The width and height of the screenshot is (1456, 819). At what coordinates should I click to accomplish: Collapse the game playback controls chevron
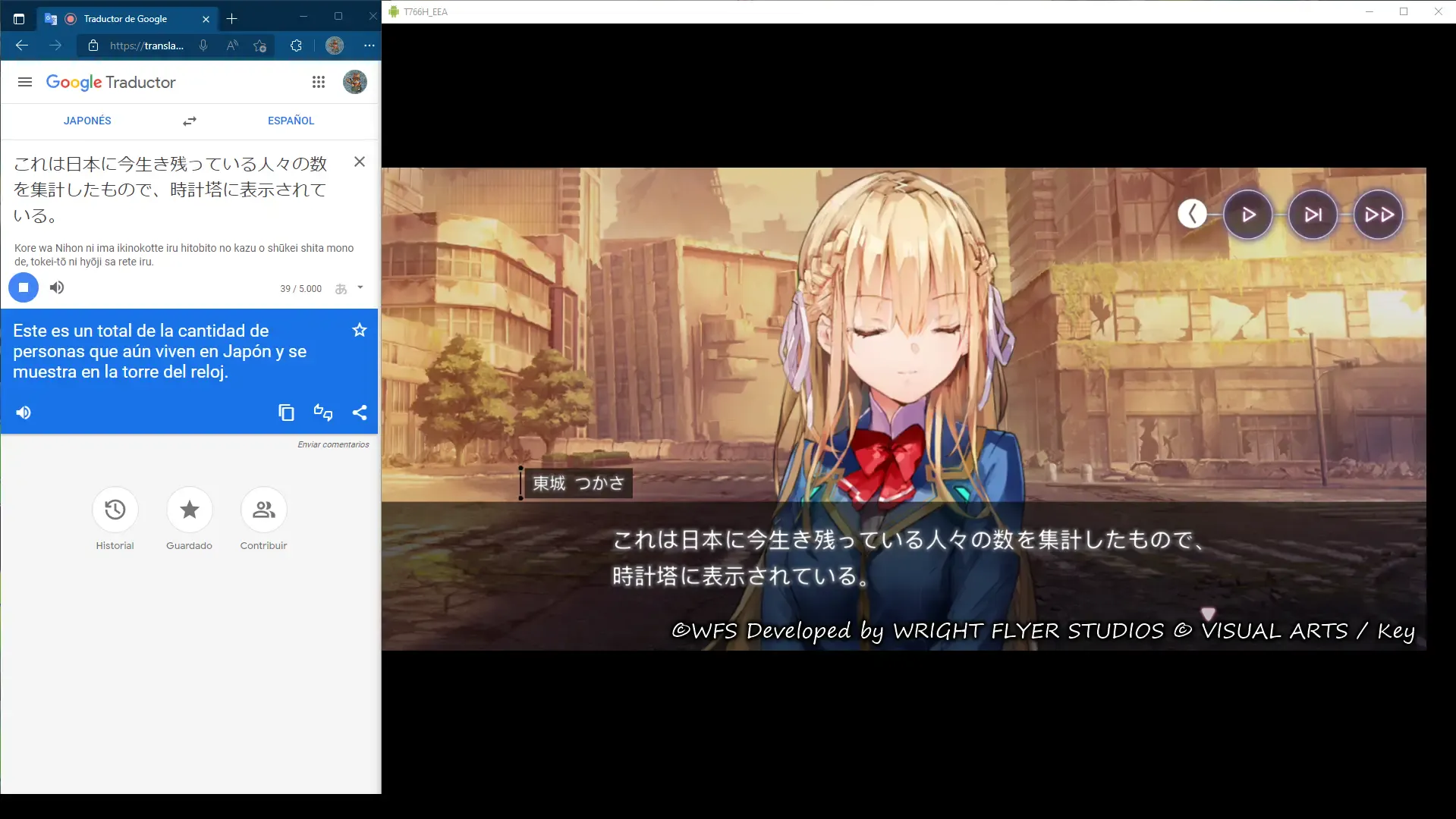[x=1192, y=215]
